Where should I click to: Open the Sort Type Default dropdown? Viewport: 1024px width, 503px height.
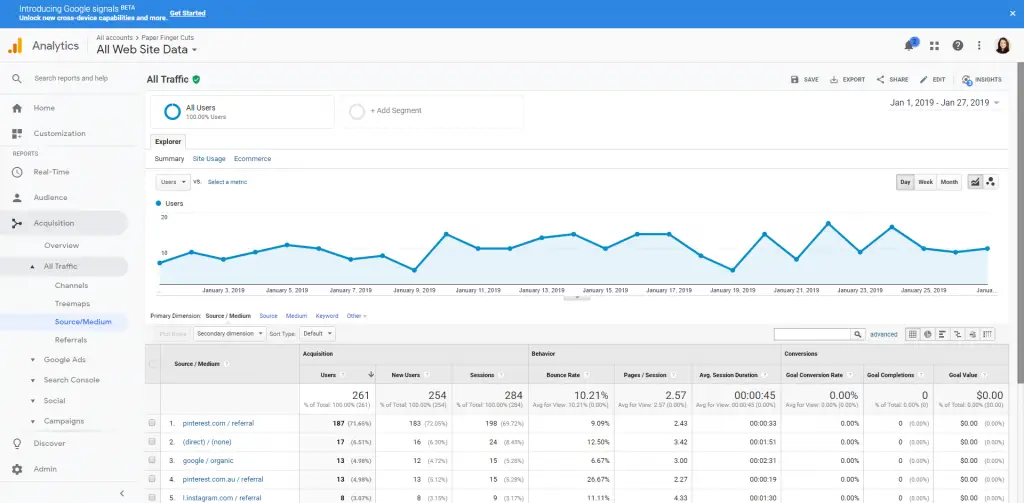318,333
